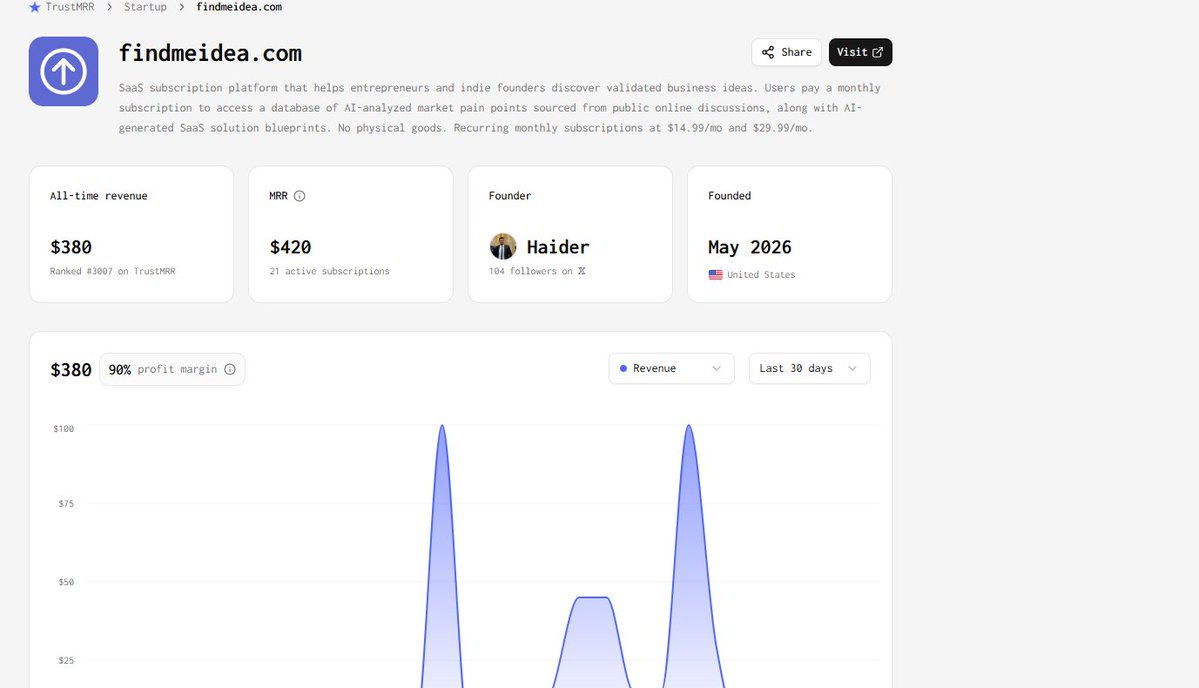The width and height of the screenshot is (1199, 688).
Task: Click the 90% profit margin badge
Action: pyautogui.click(x=172, y=369)
